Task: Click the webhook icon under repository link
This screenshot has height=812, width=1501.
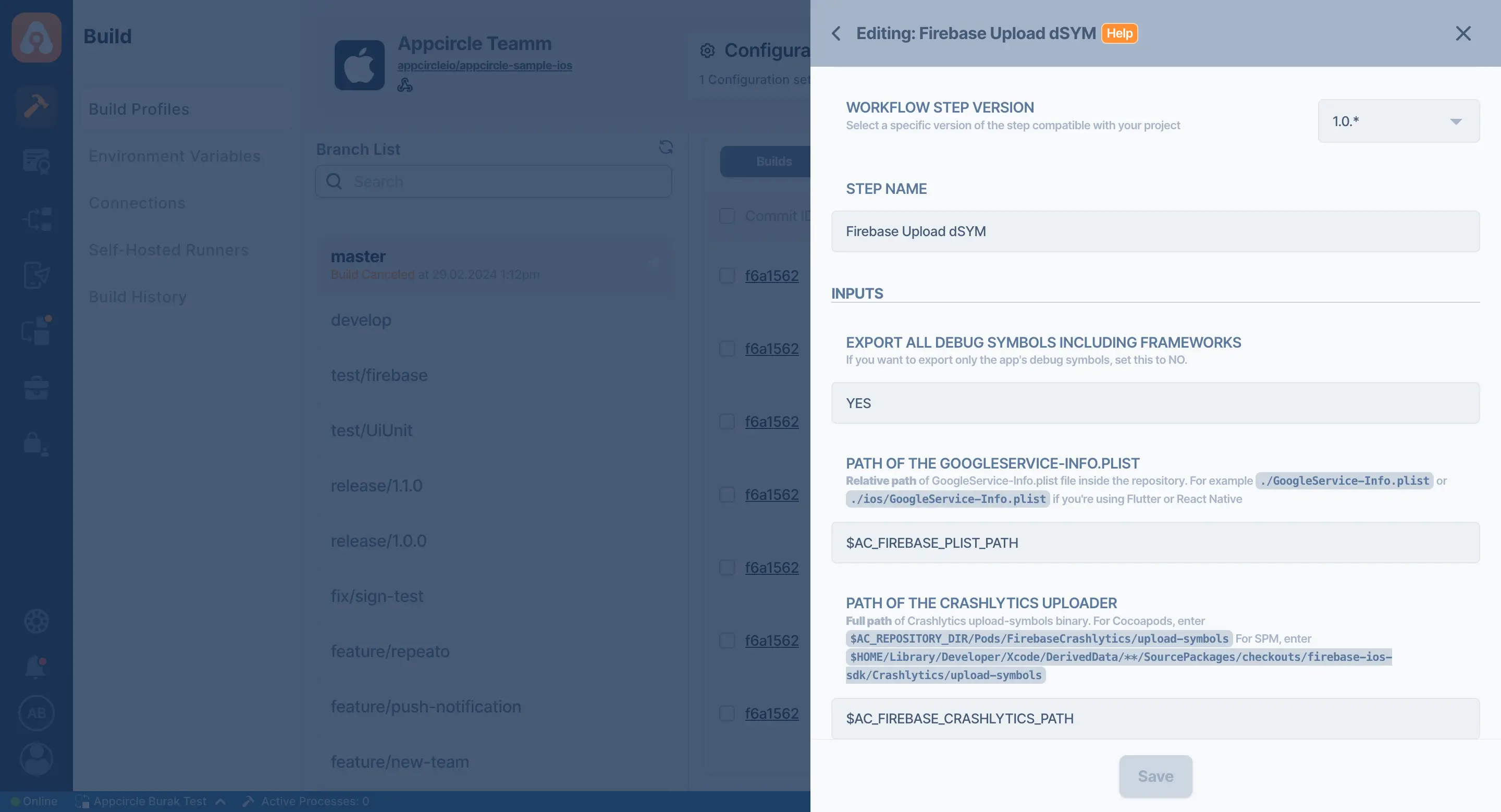Action: [404, 85]
